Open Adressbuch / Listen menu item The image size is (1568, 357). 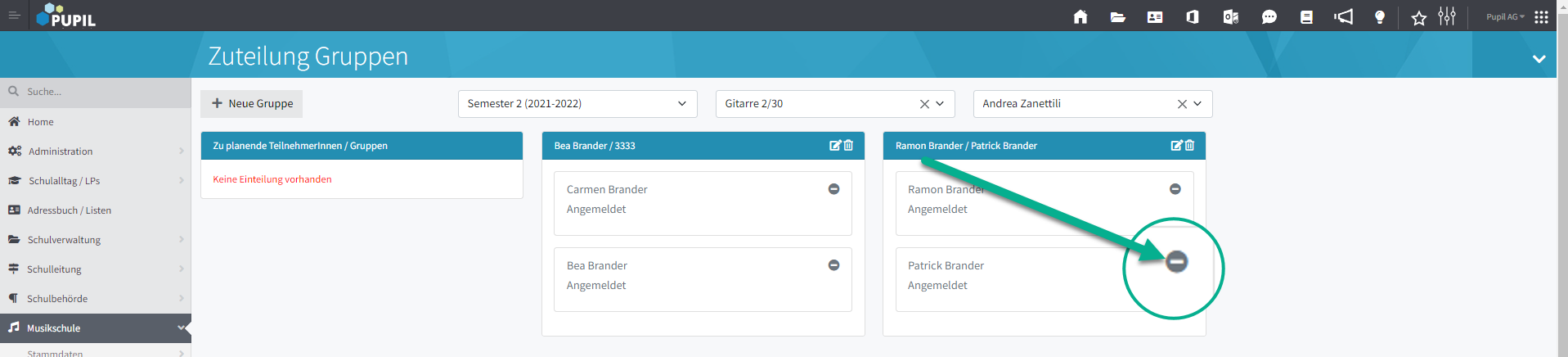(x=96, y=210)
